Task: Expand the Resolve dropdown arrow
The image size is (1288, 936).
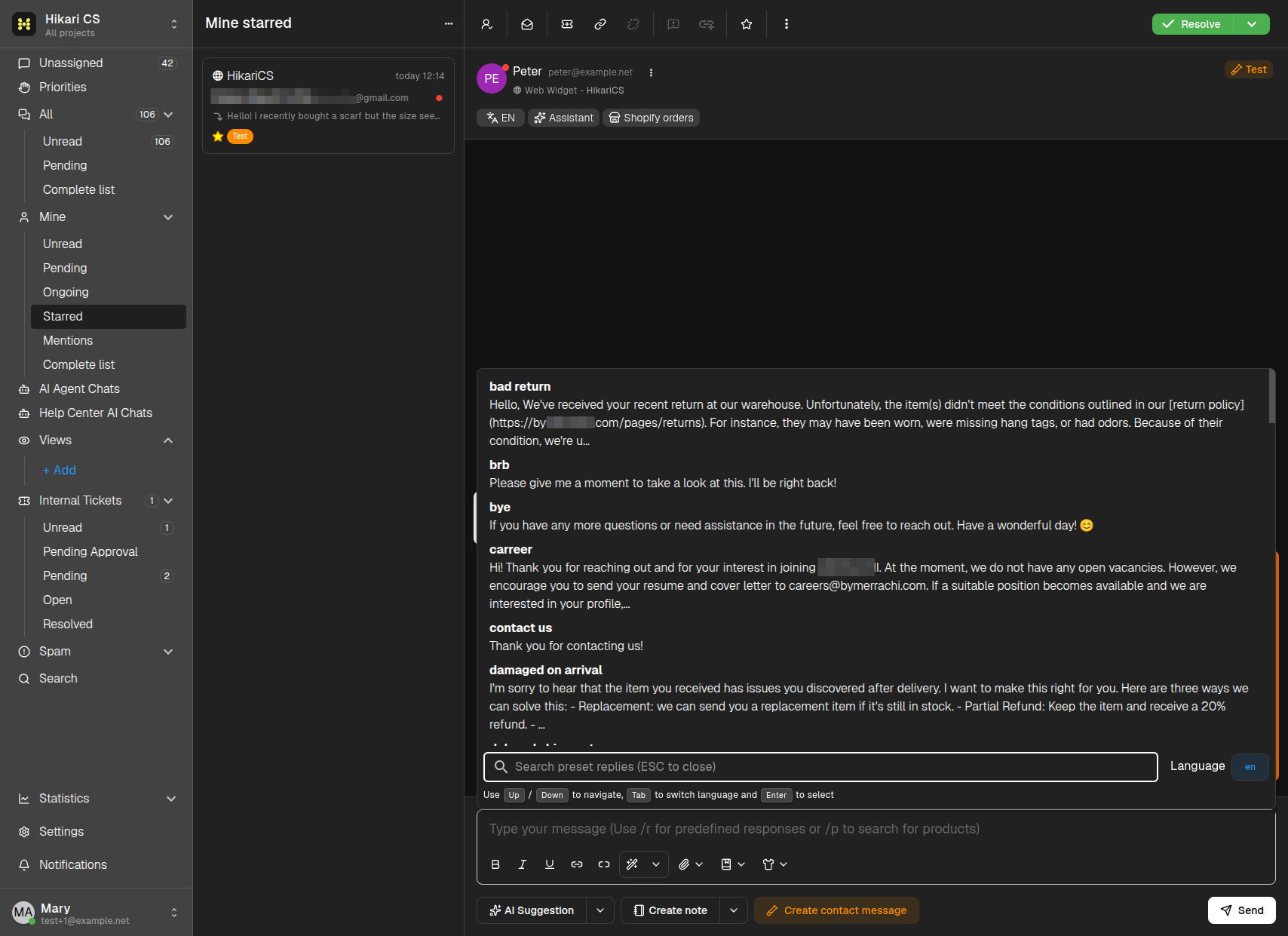Action: tap(1252, 24)
